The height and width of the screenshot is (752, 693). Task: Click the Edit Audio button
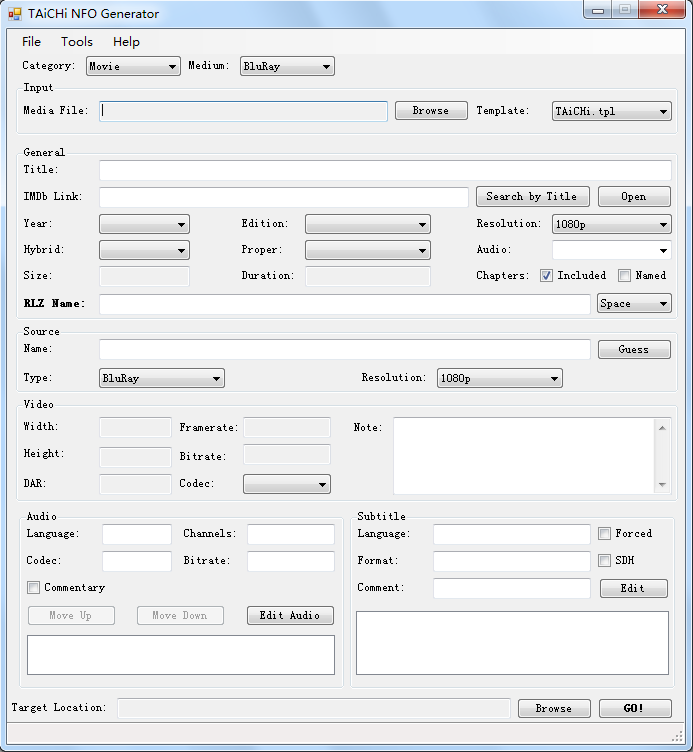point(290,615)
